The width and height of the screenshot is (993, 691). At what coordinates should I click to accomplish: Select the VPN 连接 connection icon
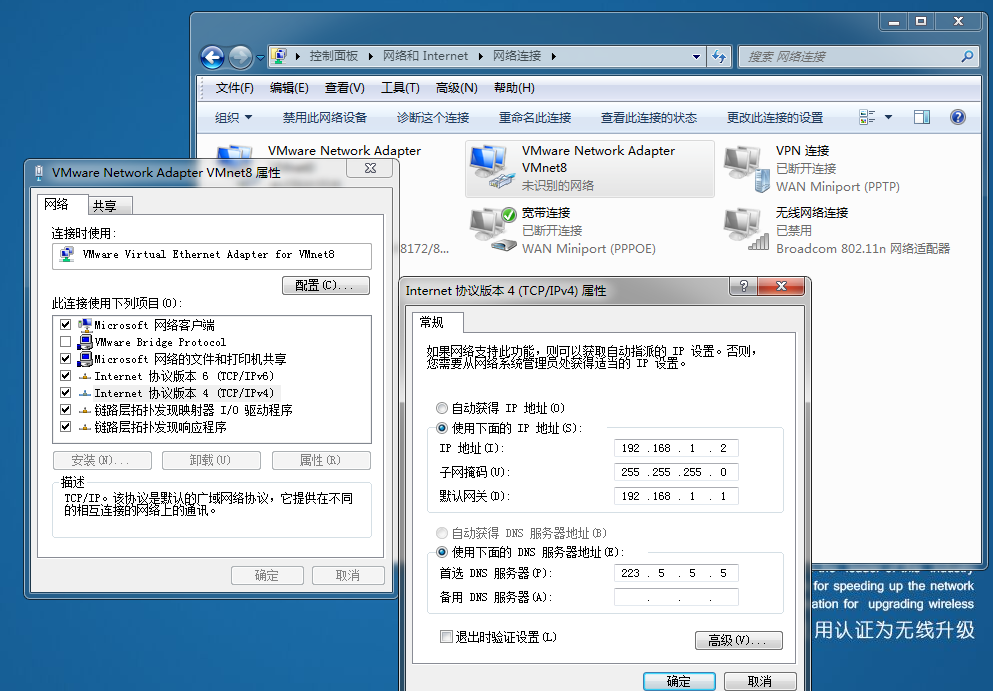tap(746, 168)
